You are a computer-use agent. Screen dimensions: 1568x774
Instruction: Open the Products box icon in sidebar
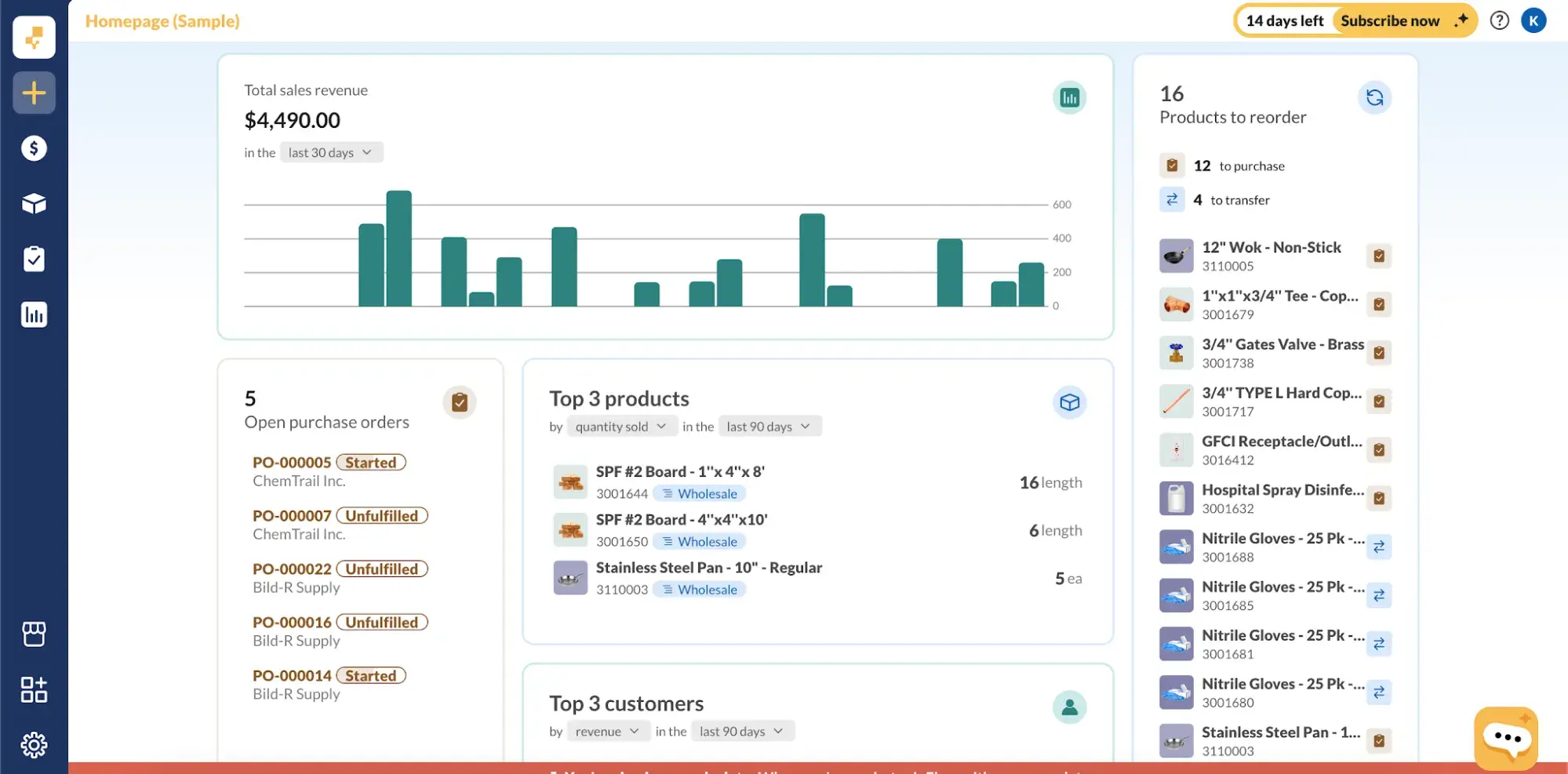click(34, 204)
